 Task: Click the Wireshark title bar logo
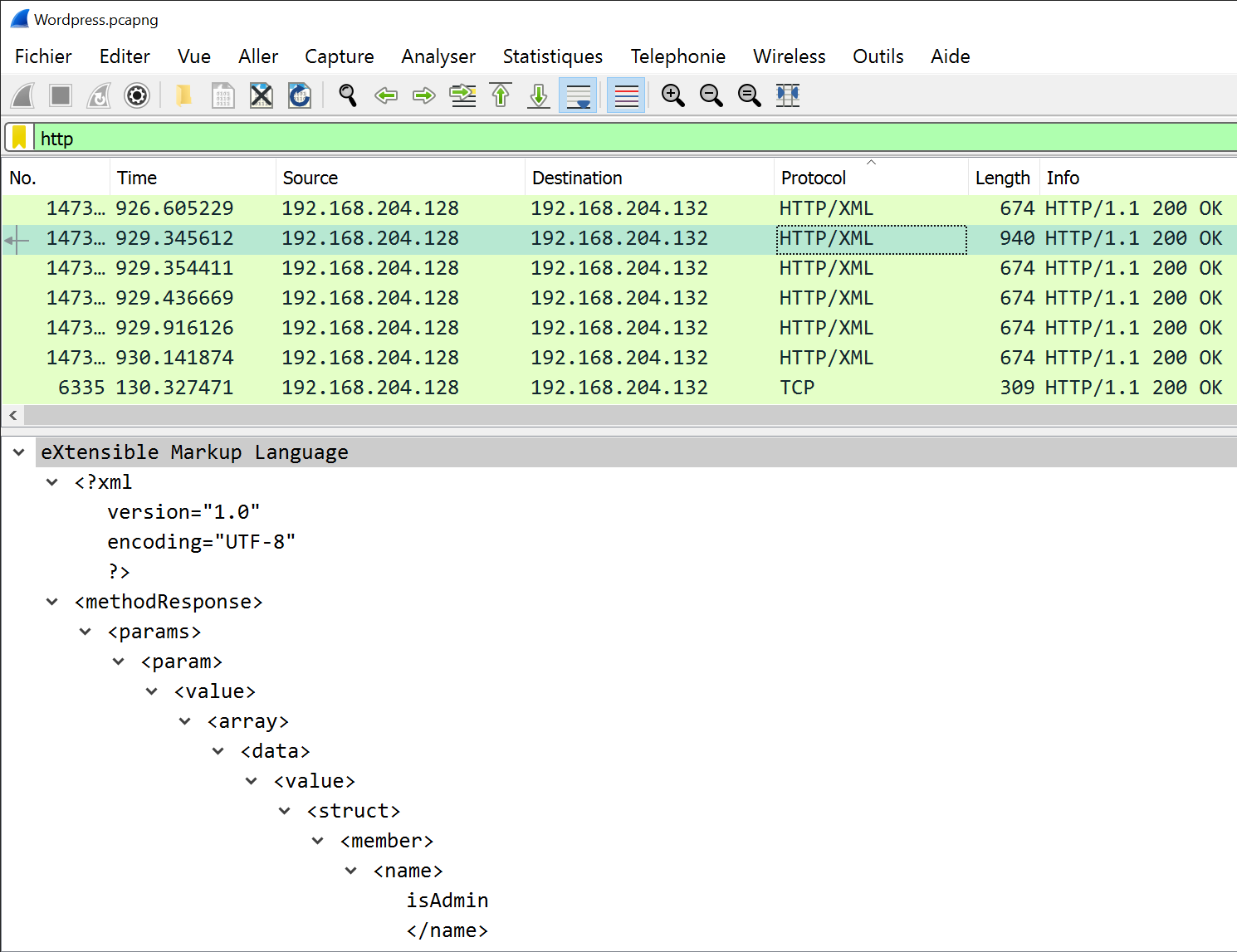pyautogui.click(x=19, y=19)
